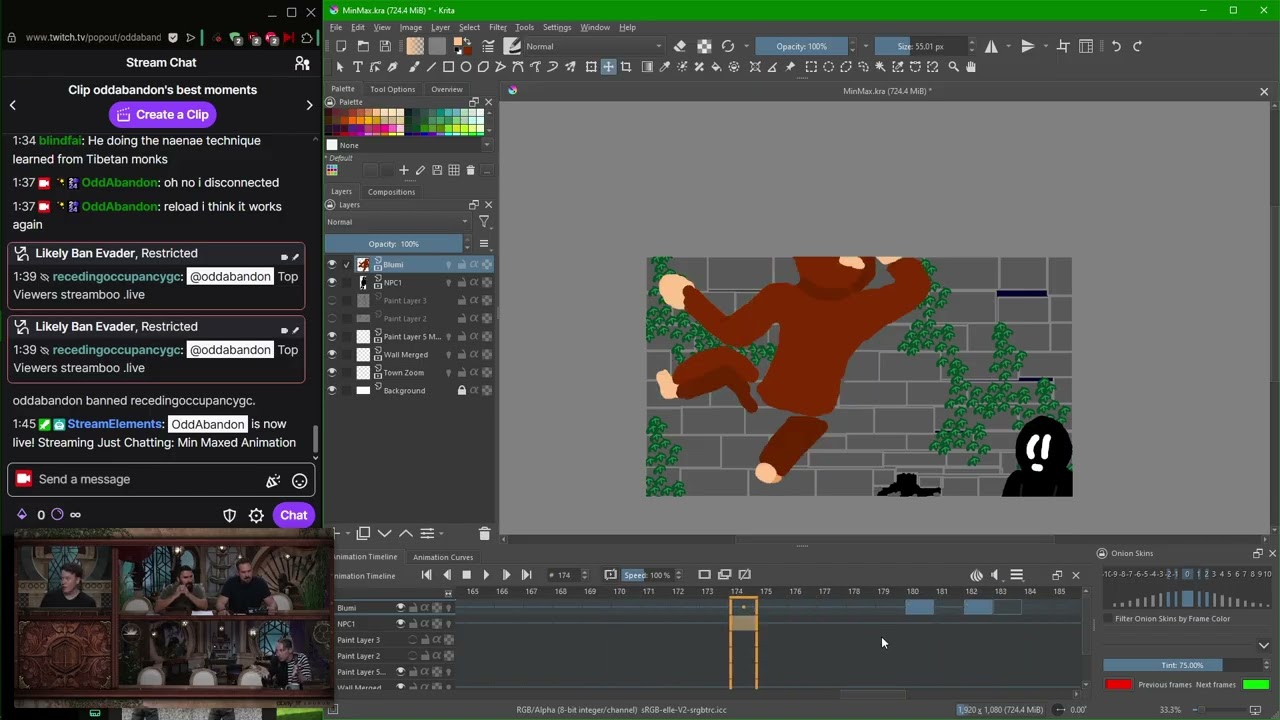Open existing document icon
The image size is (1280, 720).
coord(363,46)
